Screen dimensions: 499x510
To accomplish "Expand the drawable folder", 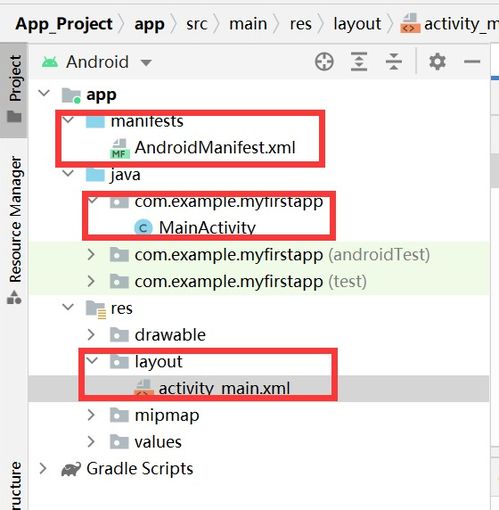I will point(91,335).
